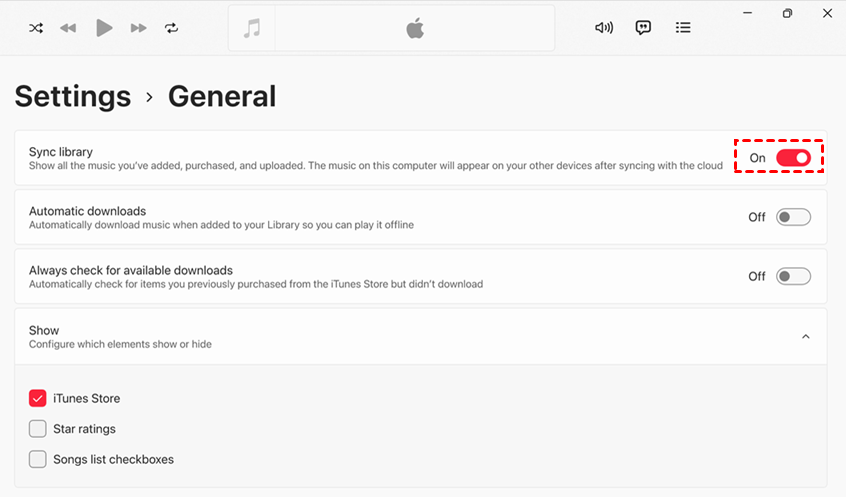846x497 pixels.
Task: Click the Show section header row
Action: pos(421,337)
